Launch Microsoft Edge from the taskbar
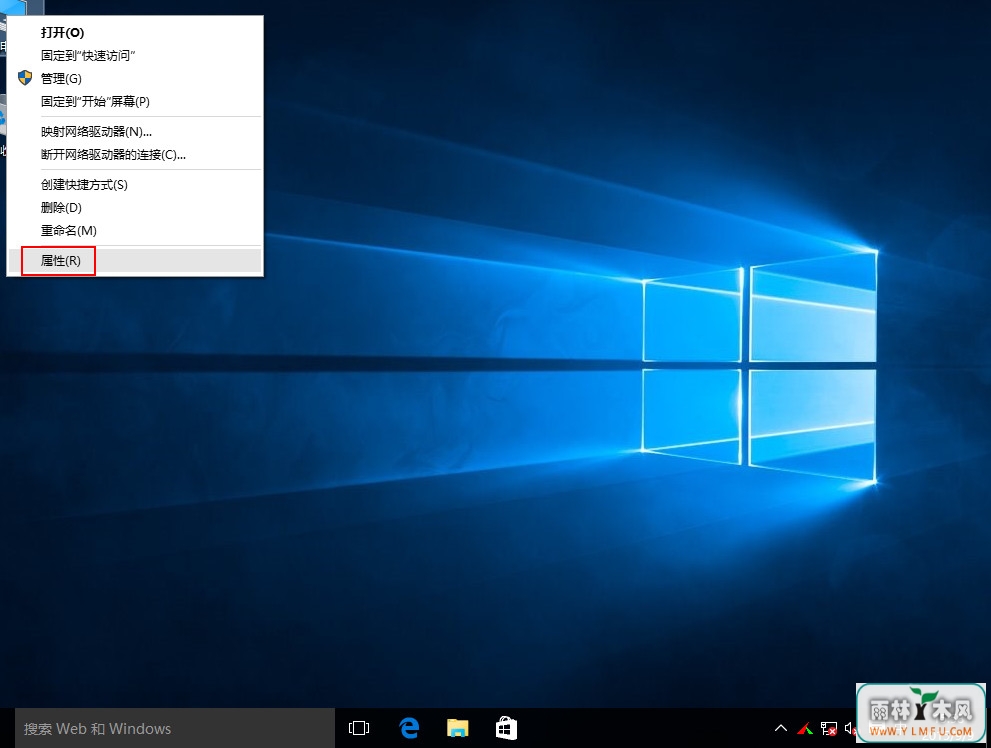The height and width of the screenshot is (748, 991). [409, 728]
